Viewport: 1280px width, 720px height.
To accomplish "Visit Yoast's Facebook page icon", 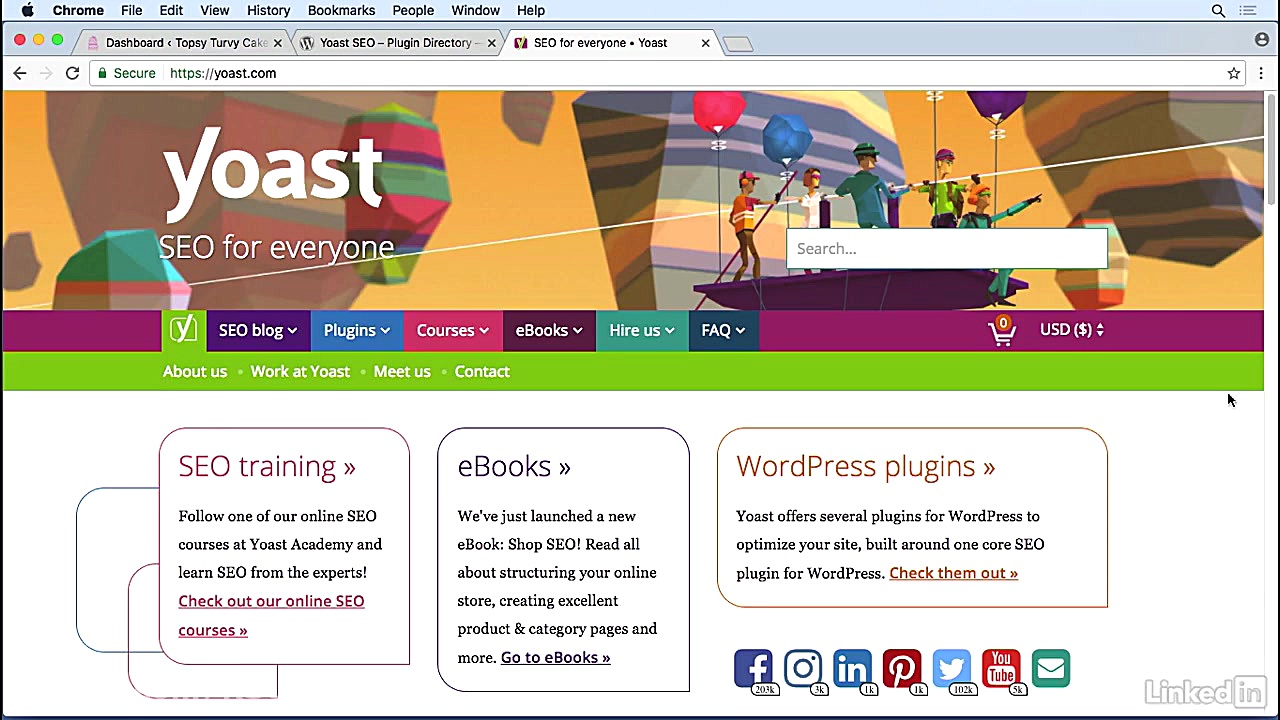I will [753, 669].
